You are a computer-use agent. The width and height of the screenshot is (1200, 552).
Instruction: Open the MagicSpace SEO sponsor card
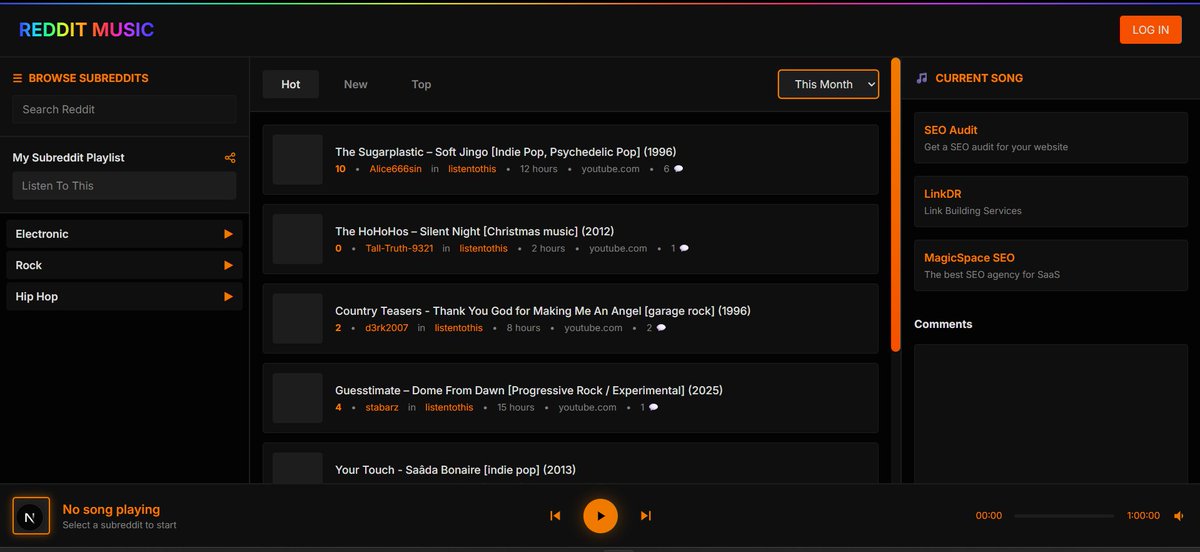1050,265
